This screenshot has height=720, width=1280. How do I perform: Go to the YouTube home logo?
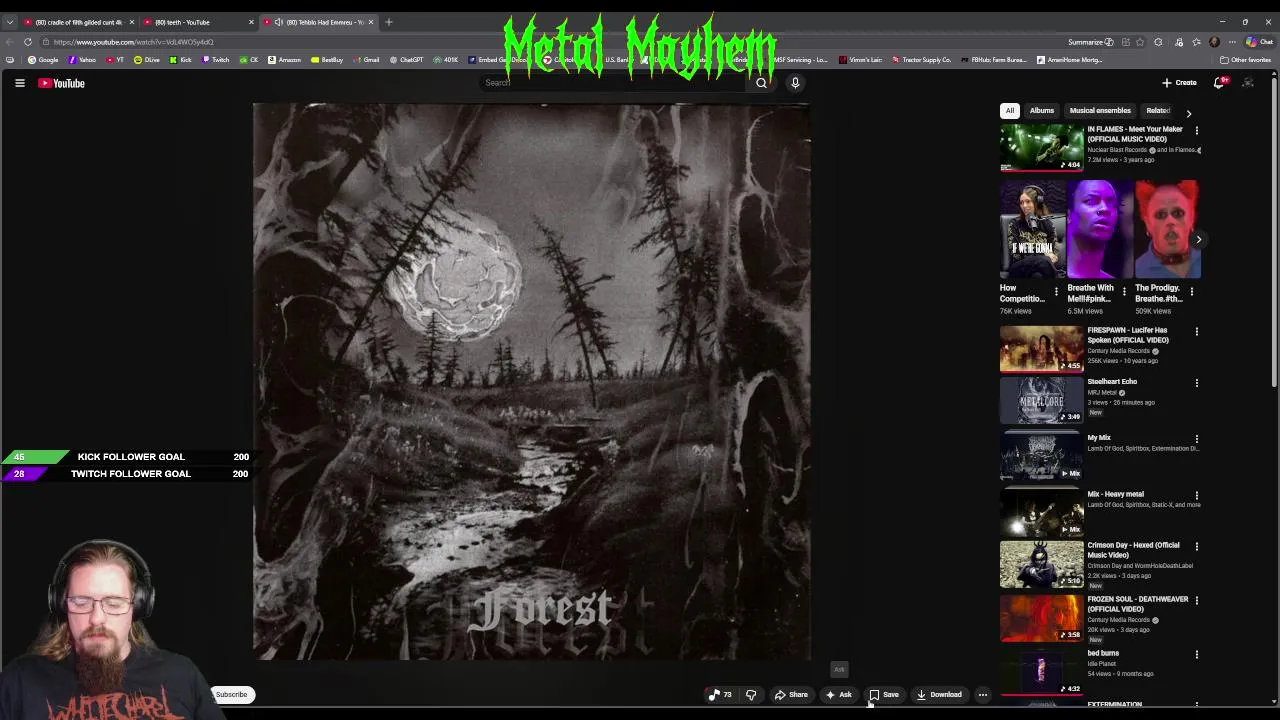(x=62, y=83)
